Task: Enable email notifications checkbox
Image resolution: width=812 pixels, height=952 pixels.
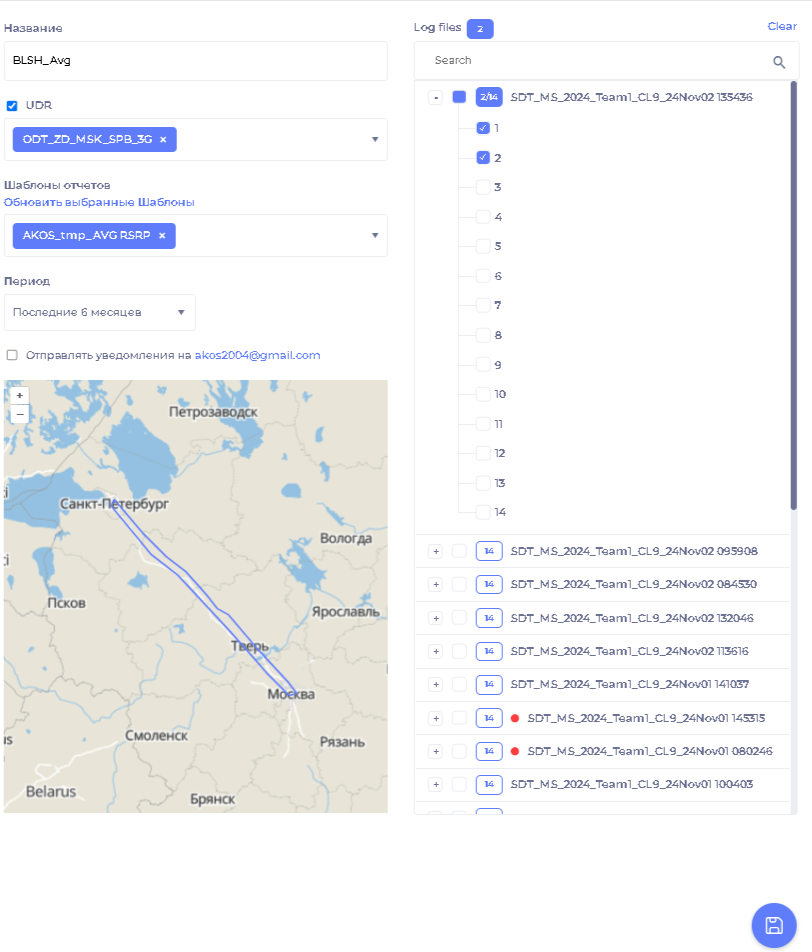Action: click(x=12, y=355)
